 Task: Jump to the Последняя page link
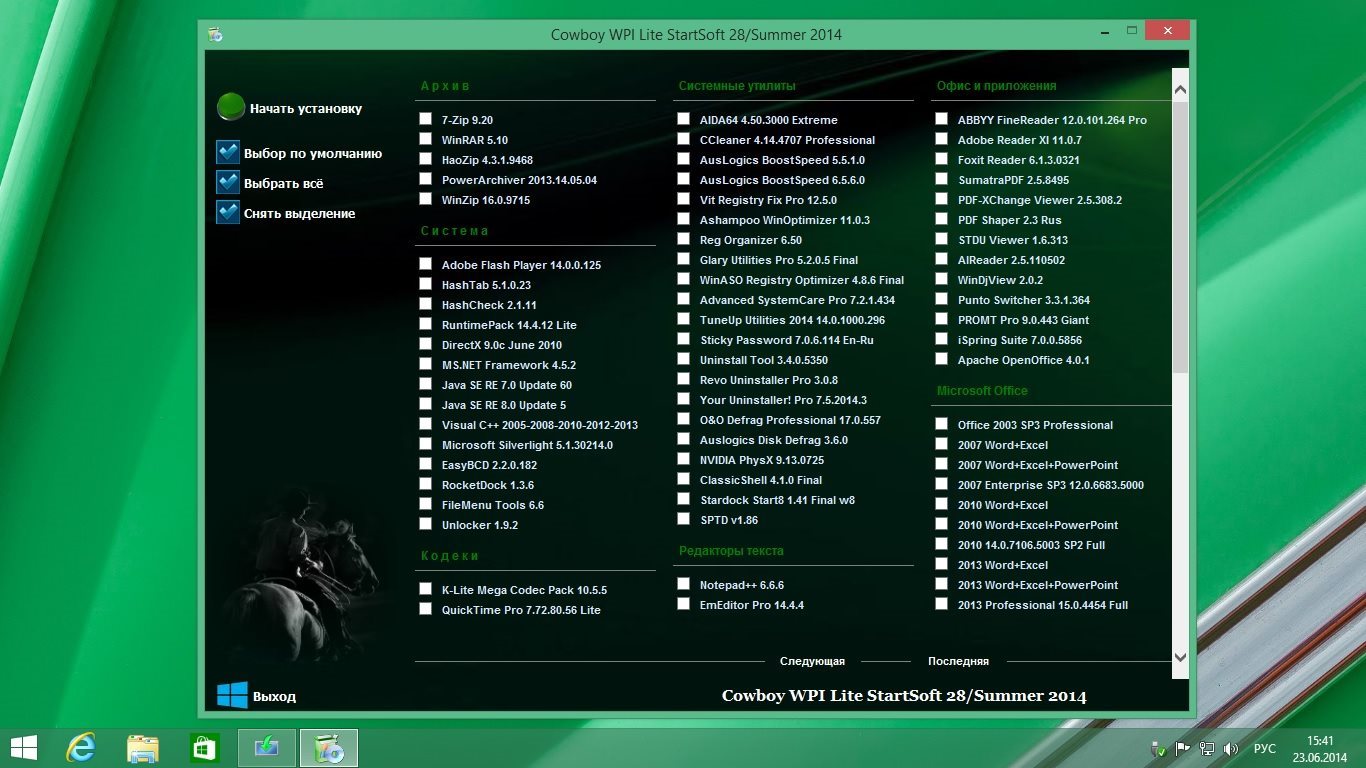coord(958,661)
